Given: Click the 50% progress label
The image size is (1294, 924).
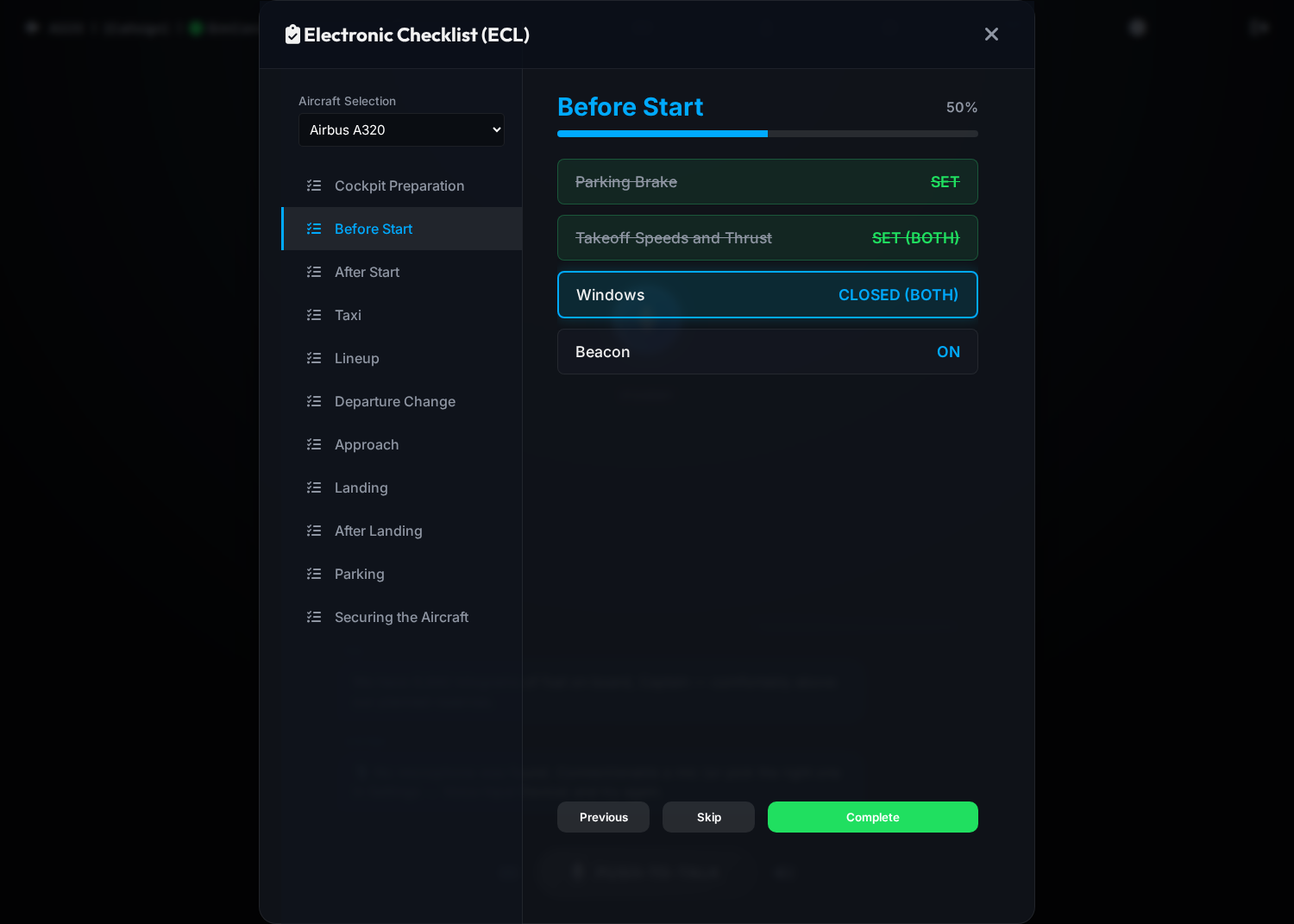Looking at the screenshot, I should pos(962,107).
